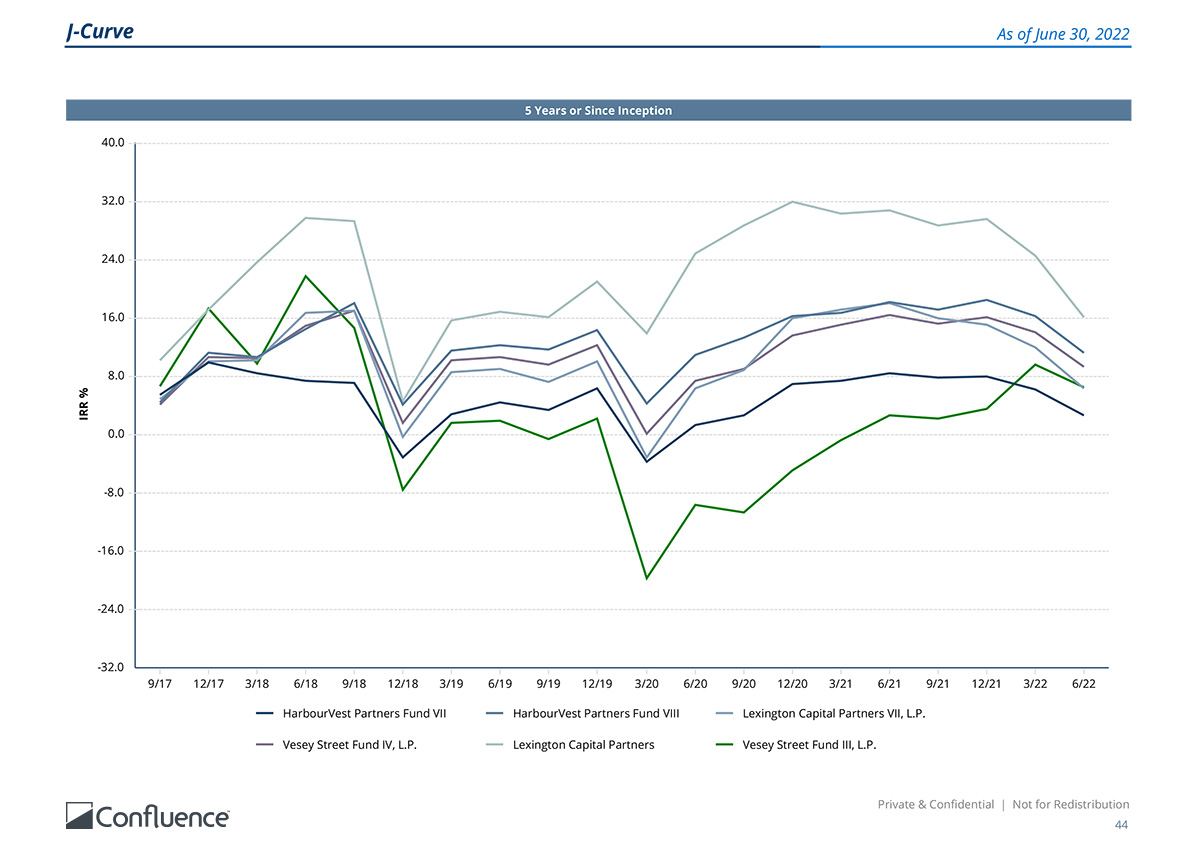Screen dimensions: 1200x848
Task: Click the green Vesey Street Fund III swatch
Action: pyautogui.click(x=725, y=744)
